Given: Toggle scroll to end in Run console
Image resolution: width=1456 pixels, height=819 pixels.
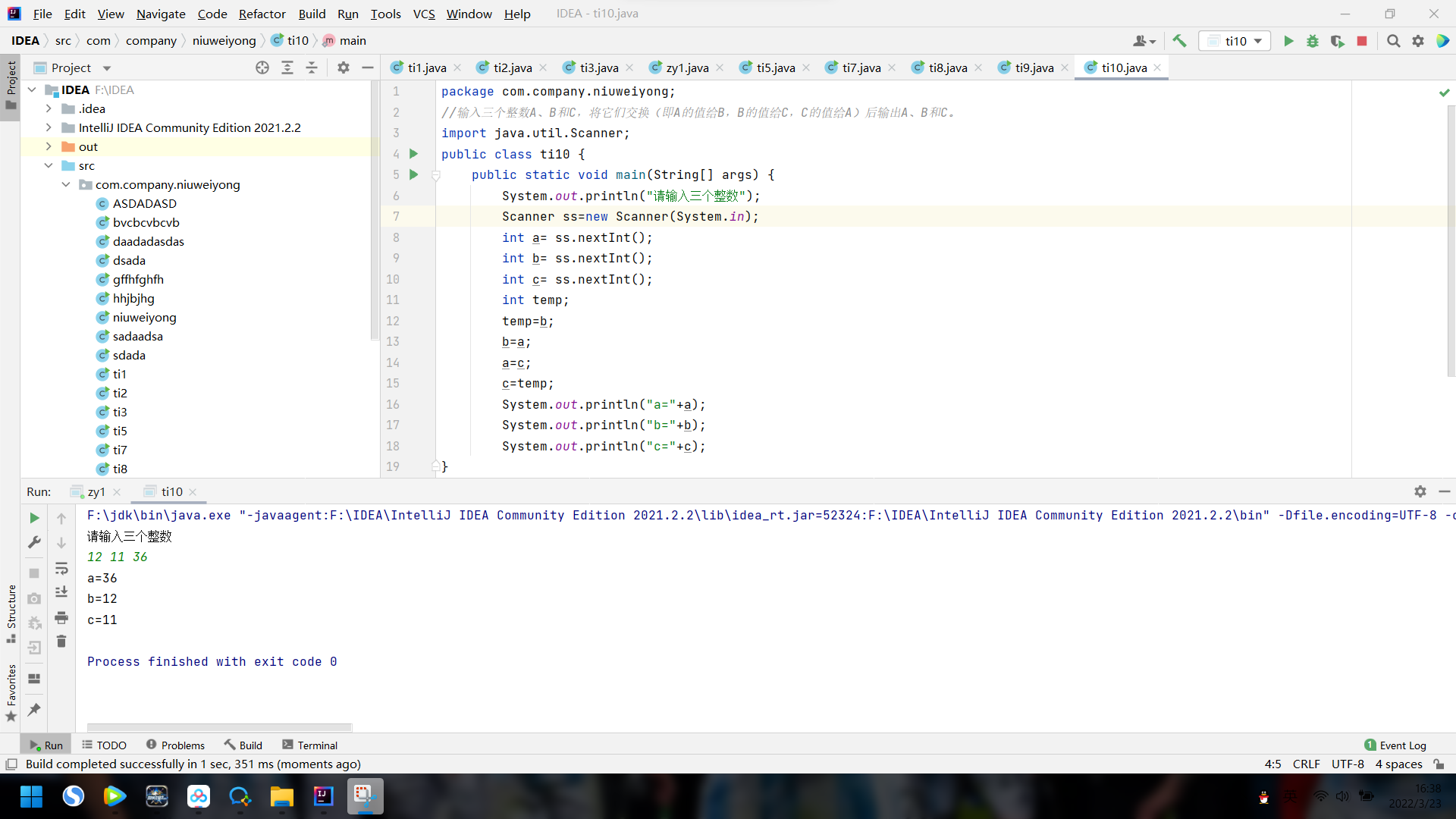Looking at the screenshot, I should 61,592.
